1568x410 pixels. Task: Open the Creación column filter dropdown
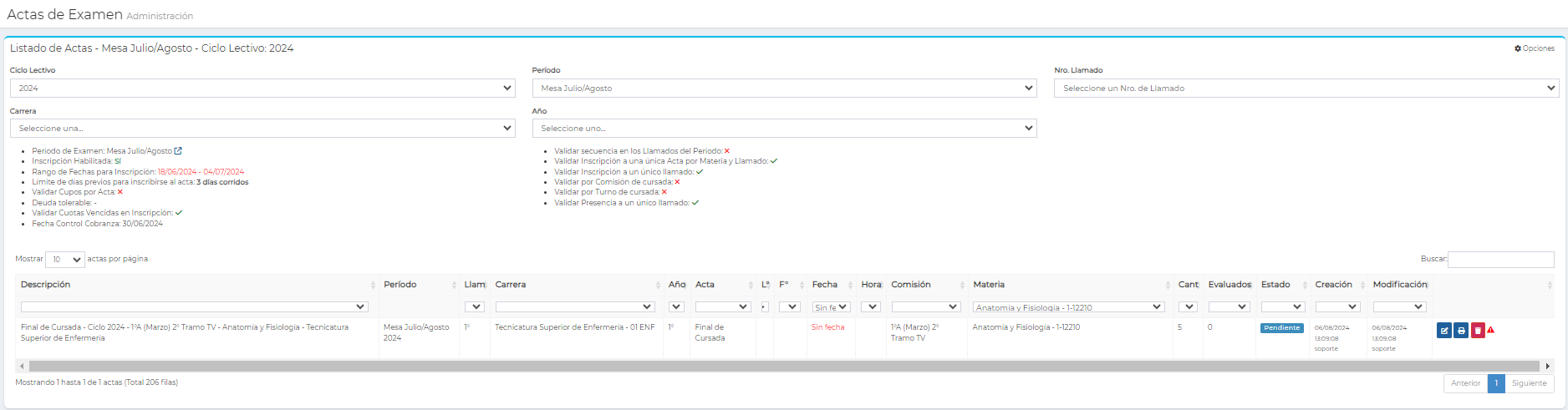point(1338,306)
